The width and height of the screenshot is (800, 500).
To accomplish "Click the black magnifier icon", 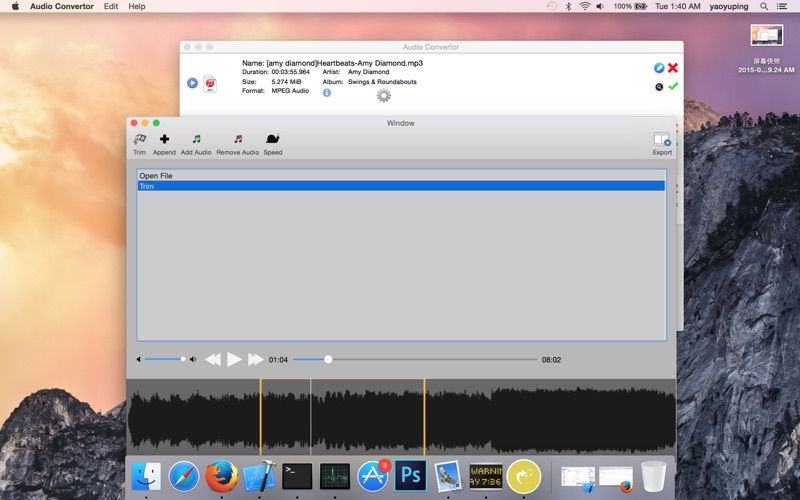I will coord(659,87).
